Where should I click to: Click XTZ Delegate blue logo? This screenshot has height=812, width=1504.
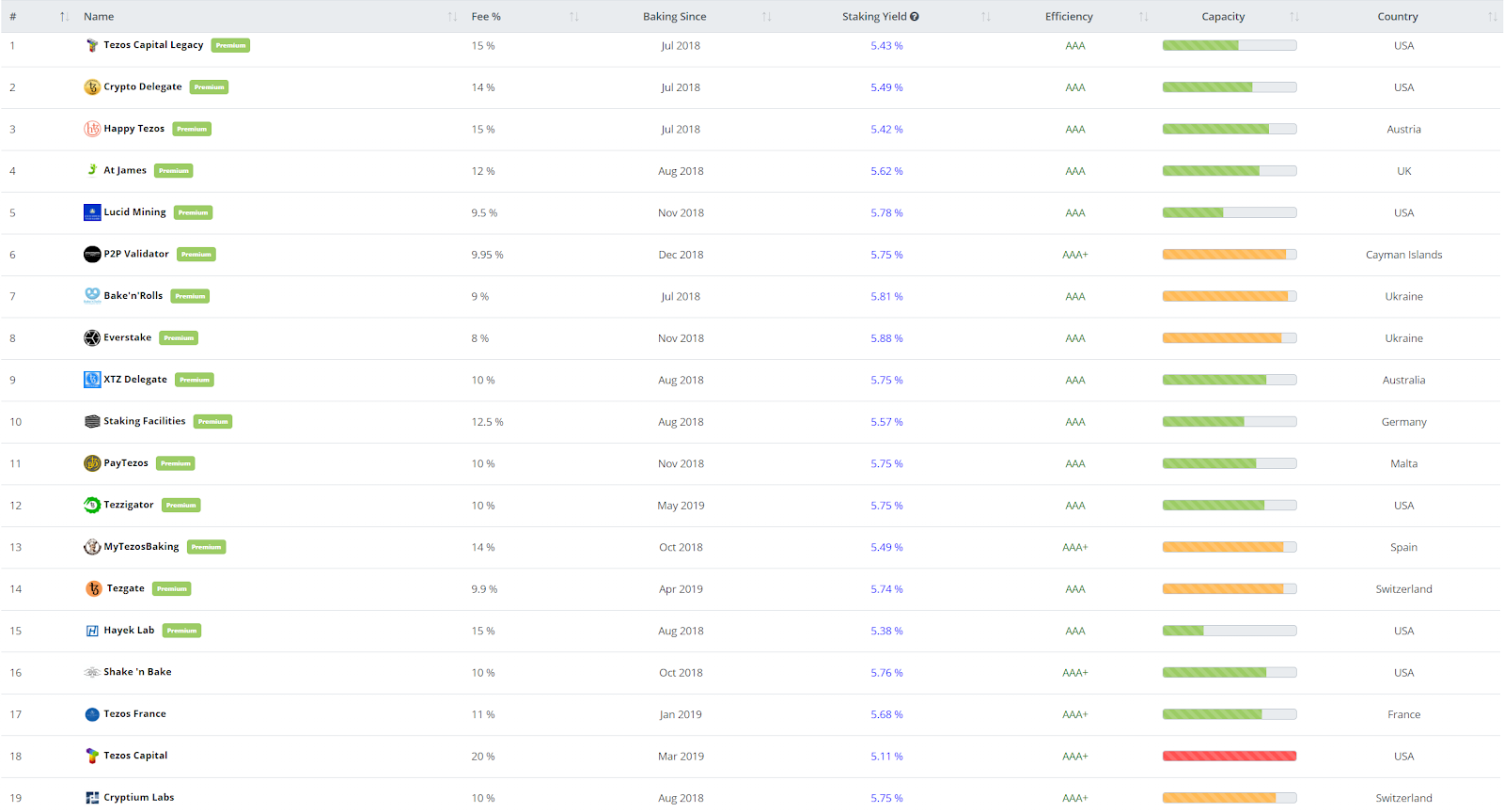(92, 380)
